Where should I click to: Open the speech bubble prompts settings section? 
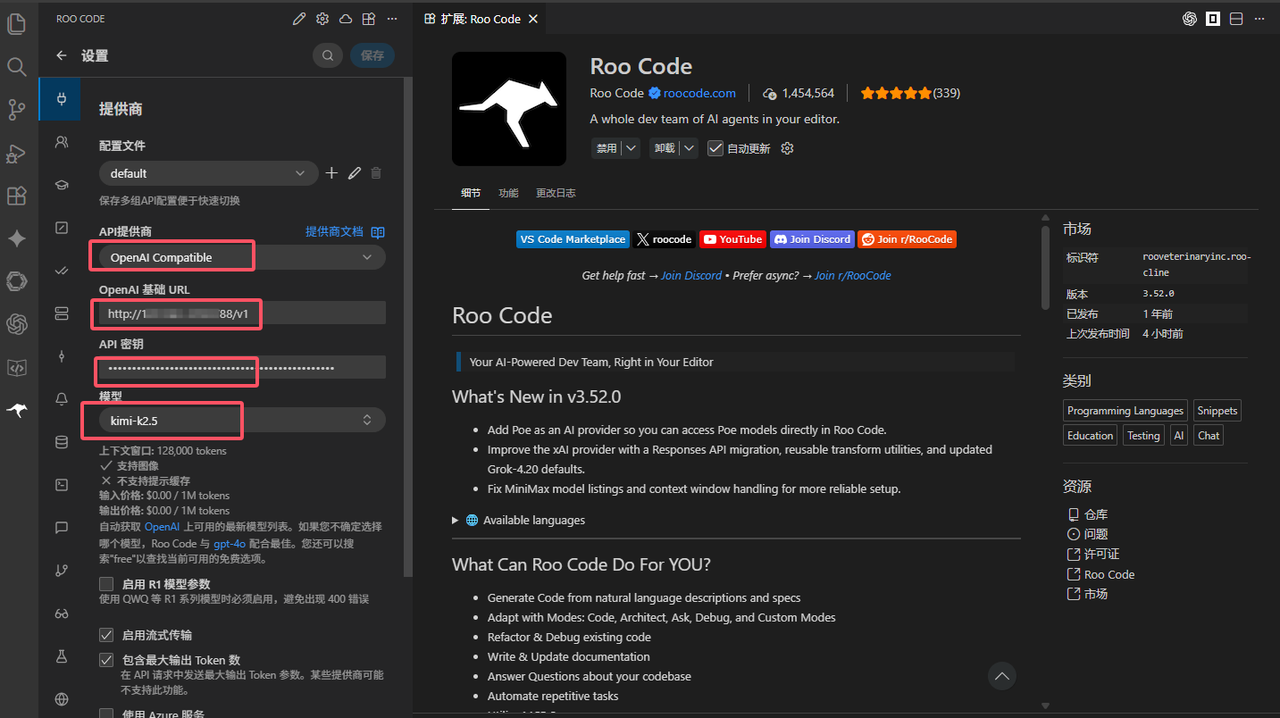point(61,528)
